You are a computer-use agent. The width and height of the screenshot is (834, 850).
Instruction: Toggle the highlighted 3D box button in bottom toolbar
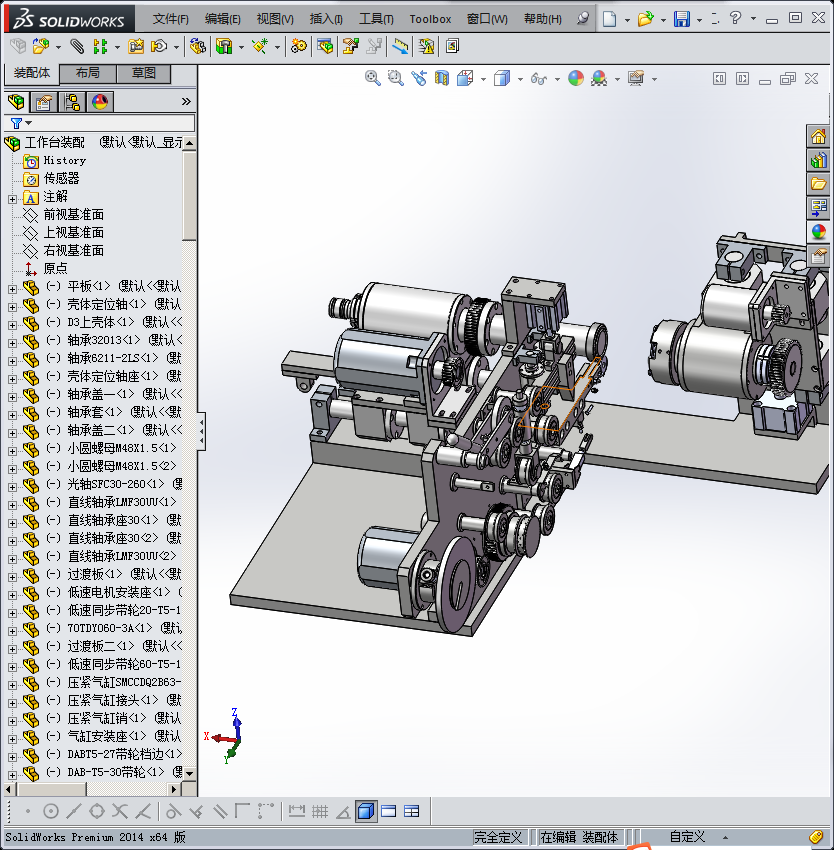(366, 811)
